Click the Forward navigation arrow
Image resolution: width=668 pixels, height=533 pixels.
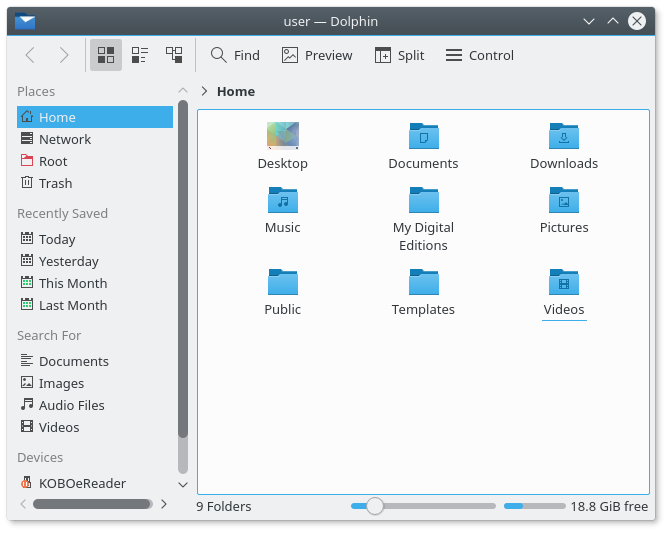coord(64,55)
